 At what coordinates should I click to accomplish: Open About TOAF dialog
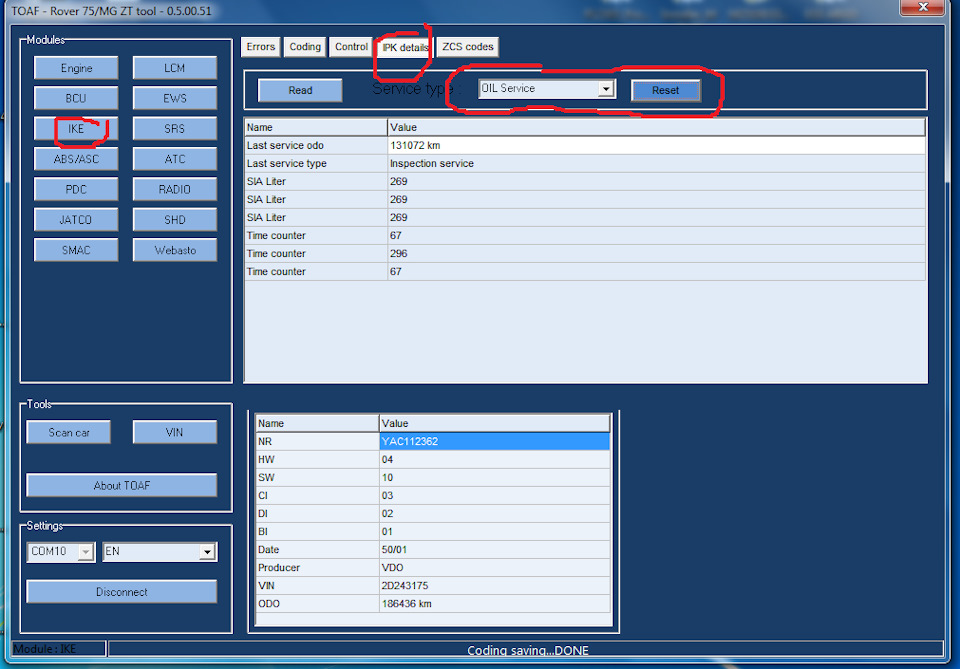point(121,485)
